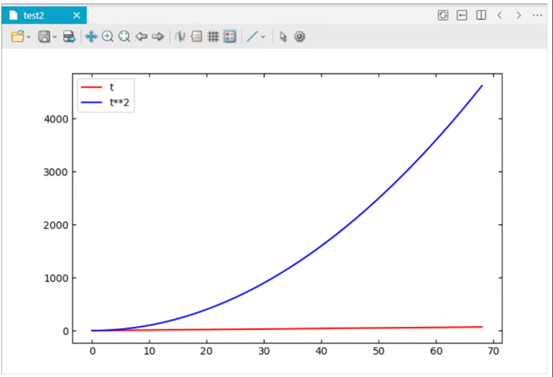The height and width of the screenshot is (377, 553).
Task: Toggle the grid lines icon
Action: (213, 36)
